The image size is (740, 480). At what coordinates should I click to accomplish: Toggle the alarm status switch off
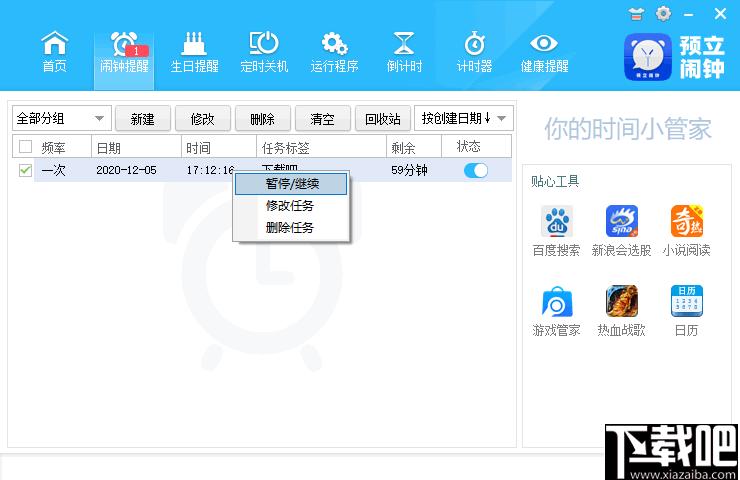(x=476, y=170)
